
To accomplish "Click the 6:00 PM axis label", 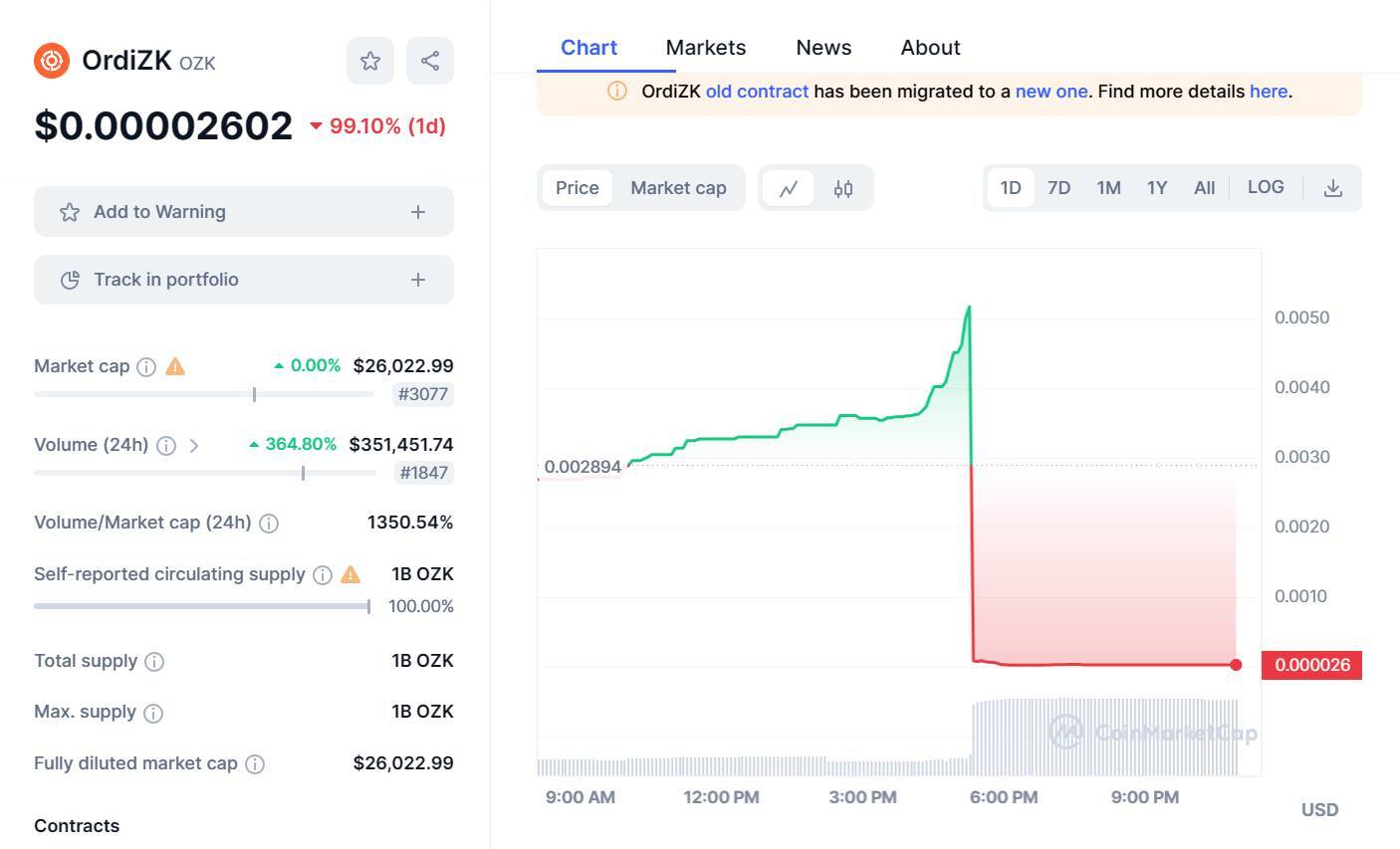I will [1004, 797].
